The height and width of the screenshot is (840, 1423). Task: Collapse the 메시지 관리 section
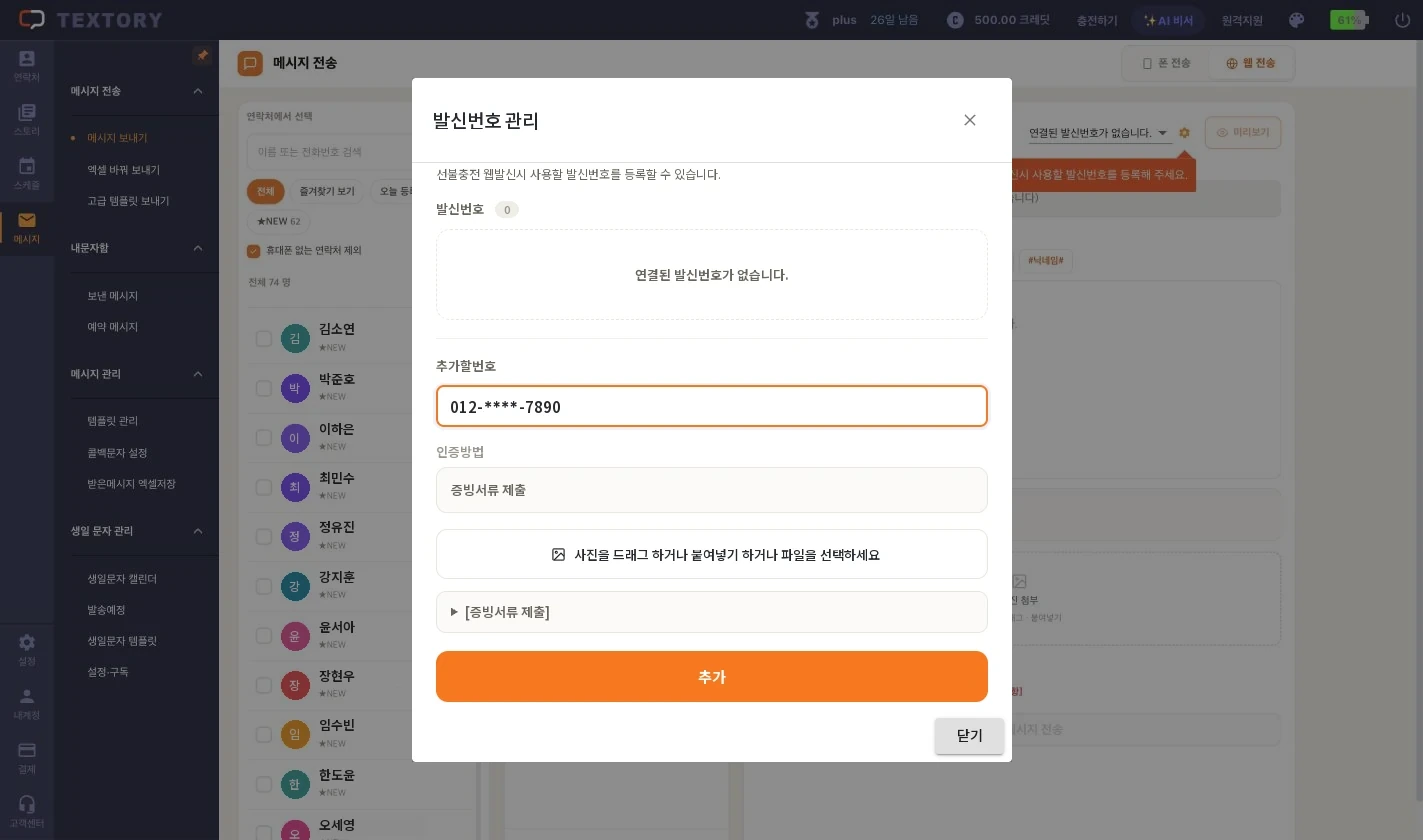198,374
